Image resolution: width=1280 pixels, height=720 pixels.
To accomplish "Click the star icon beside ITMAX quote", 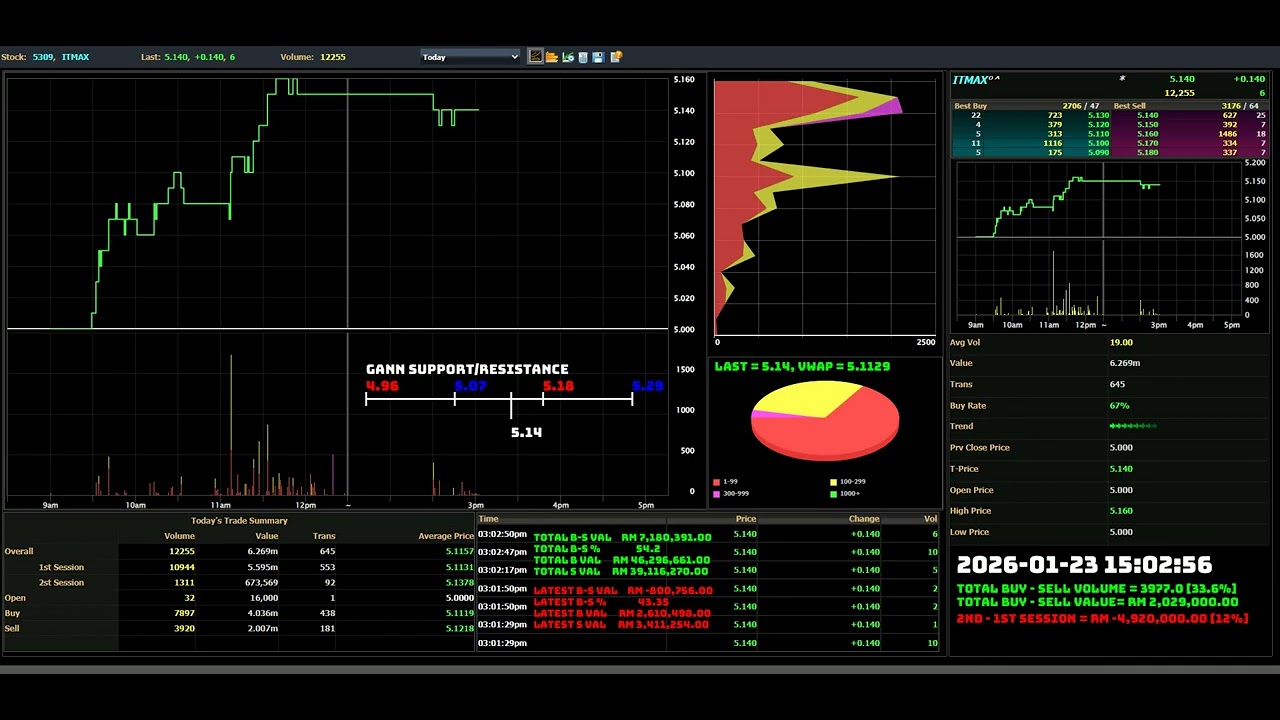I will (1122, 79).
